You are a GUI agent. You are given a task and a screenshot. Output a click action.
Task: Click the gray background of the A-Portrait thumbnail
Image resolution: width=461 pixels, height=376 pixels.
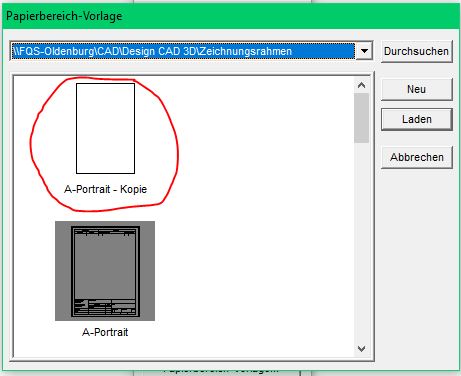click(63, 271)
